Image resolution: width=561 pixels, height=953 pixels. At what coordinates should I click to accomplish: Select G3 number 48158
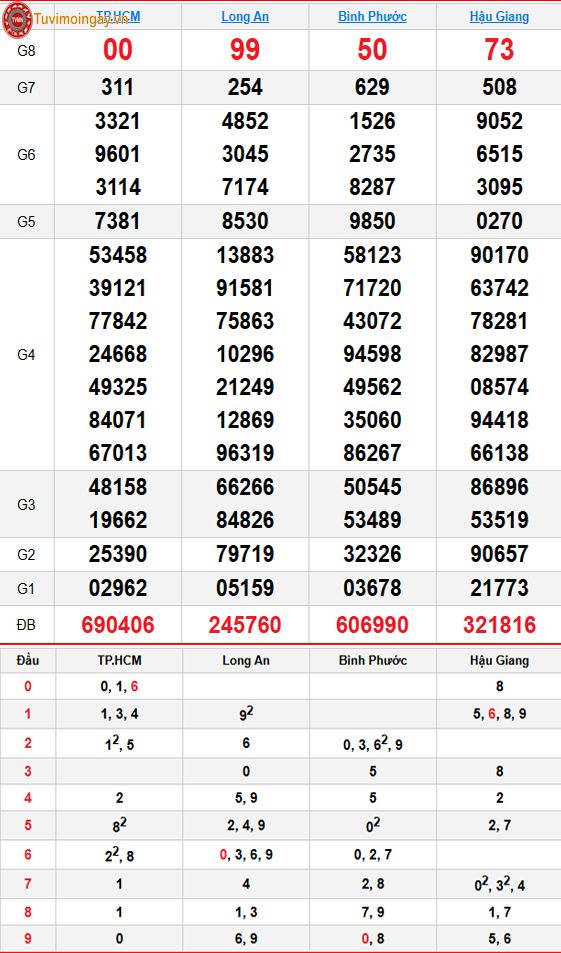click(117, 487)
